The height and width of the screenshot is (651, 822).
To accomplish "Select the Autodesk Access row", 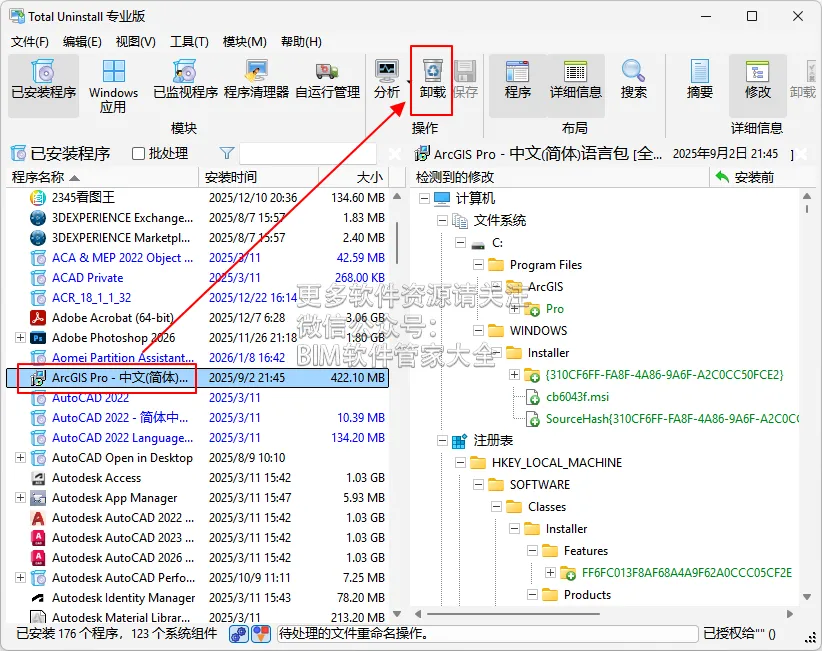I will [197, 478].
